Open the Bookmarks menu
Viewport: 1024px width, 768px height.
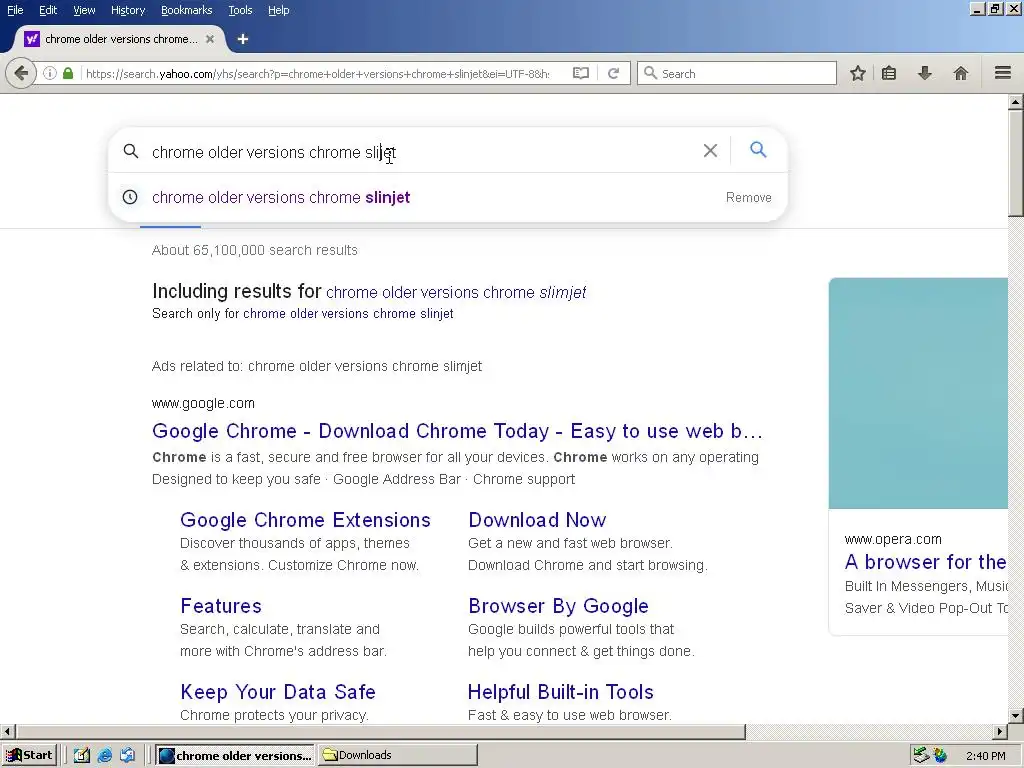click(x=186, y=10)
